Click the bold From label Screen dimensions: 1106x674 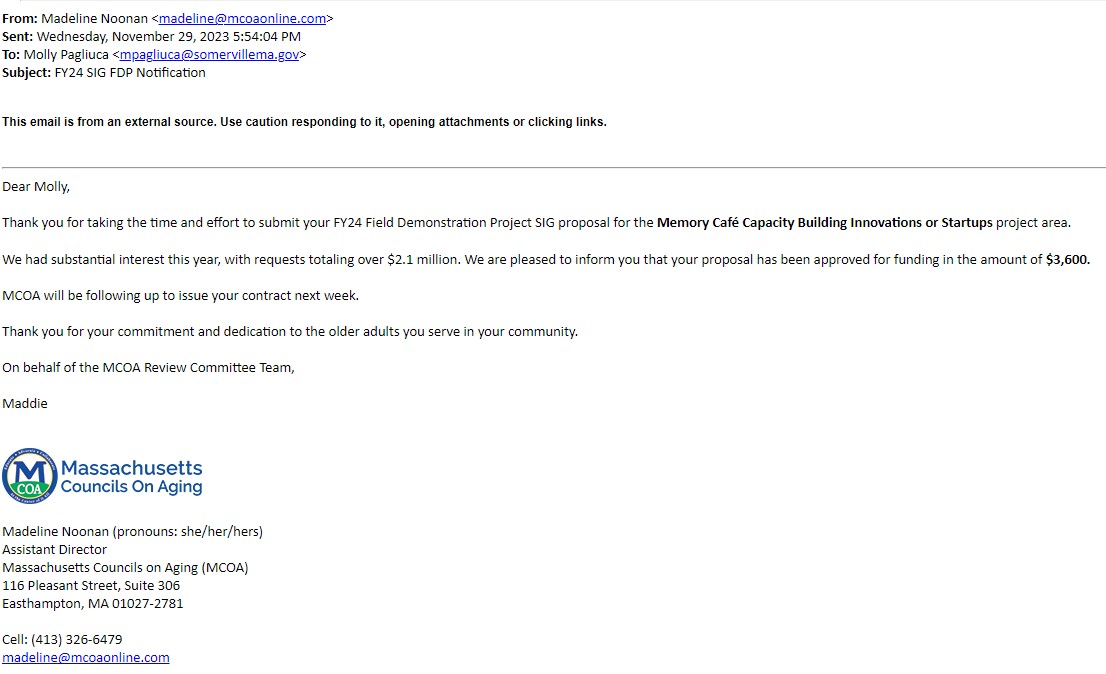click(18, 19)
